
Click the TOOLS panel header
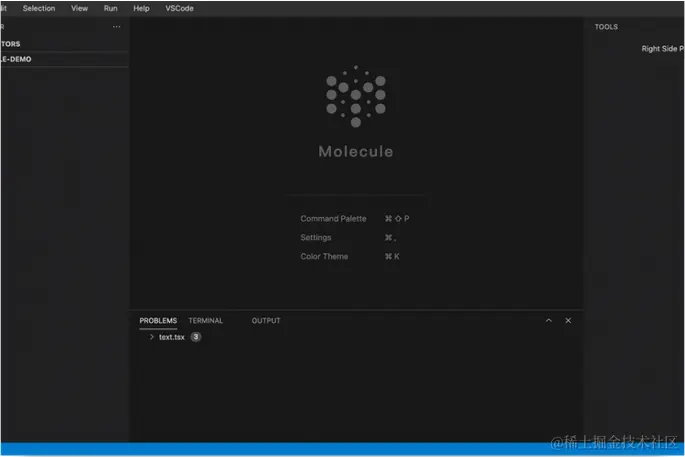point(606,27)
